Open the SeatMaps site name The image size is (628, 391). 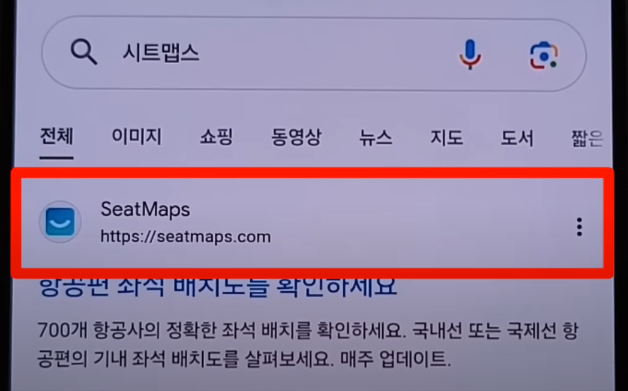coord(145,209)
